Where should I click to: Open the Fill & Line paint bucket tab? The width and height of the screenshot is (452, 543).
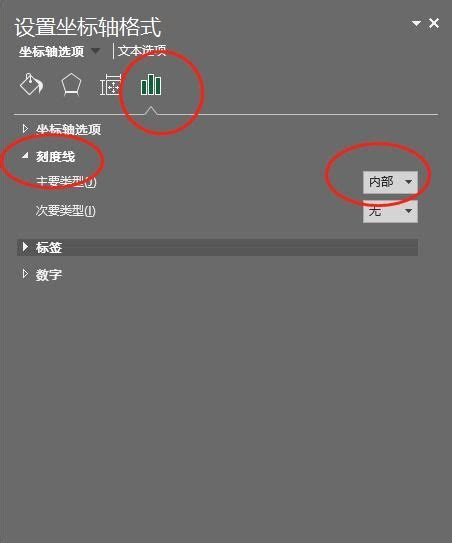(x=32, y=84)
